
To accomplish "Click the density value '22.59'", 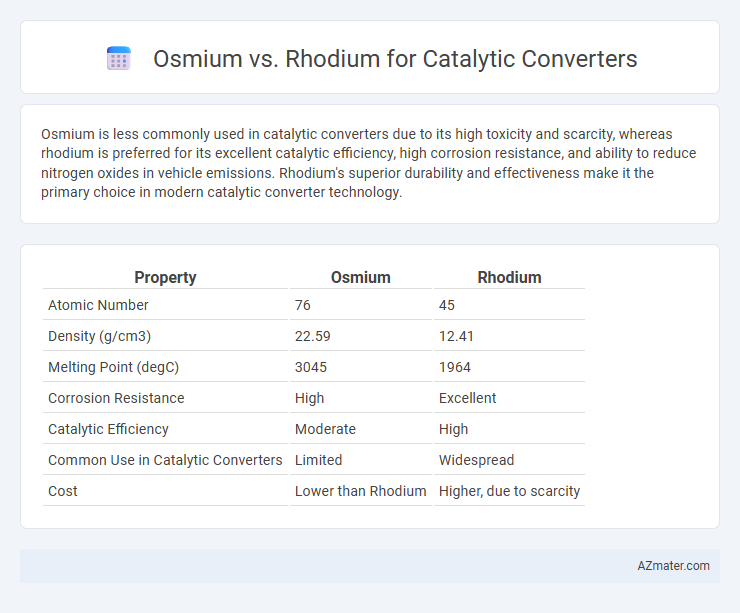I will pyautogui.click(x=312, y=336).
